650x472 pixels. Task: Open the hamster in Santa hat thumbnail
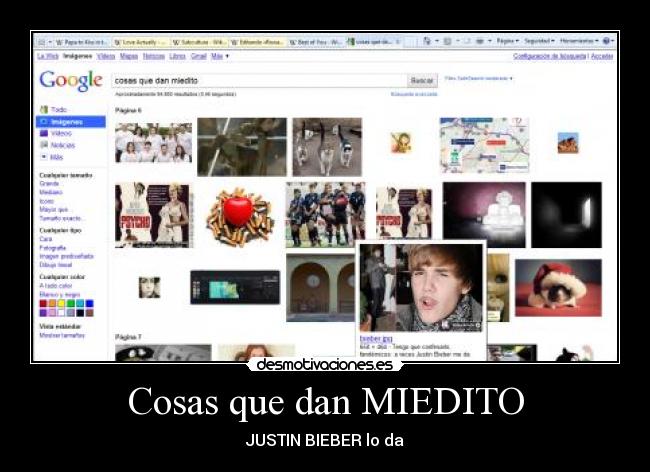click(x=558, y=288)
